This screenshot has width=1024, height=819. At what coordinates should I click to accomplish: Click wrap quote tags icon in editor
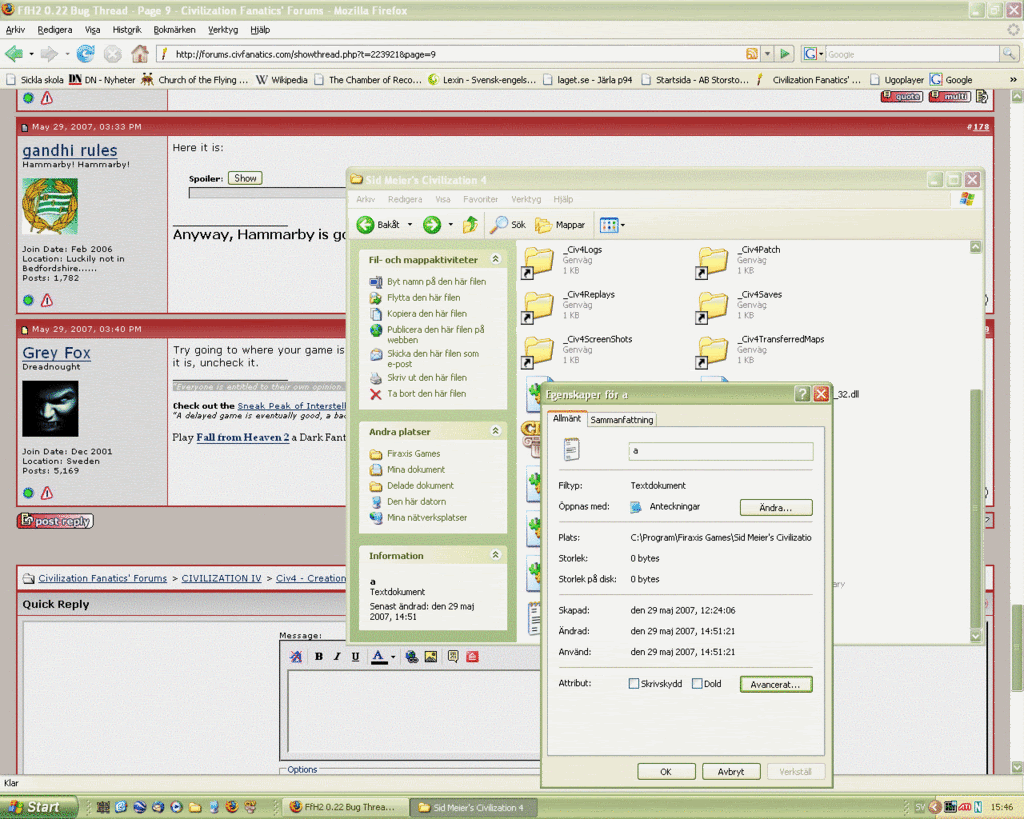(453, 656)
